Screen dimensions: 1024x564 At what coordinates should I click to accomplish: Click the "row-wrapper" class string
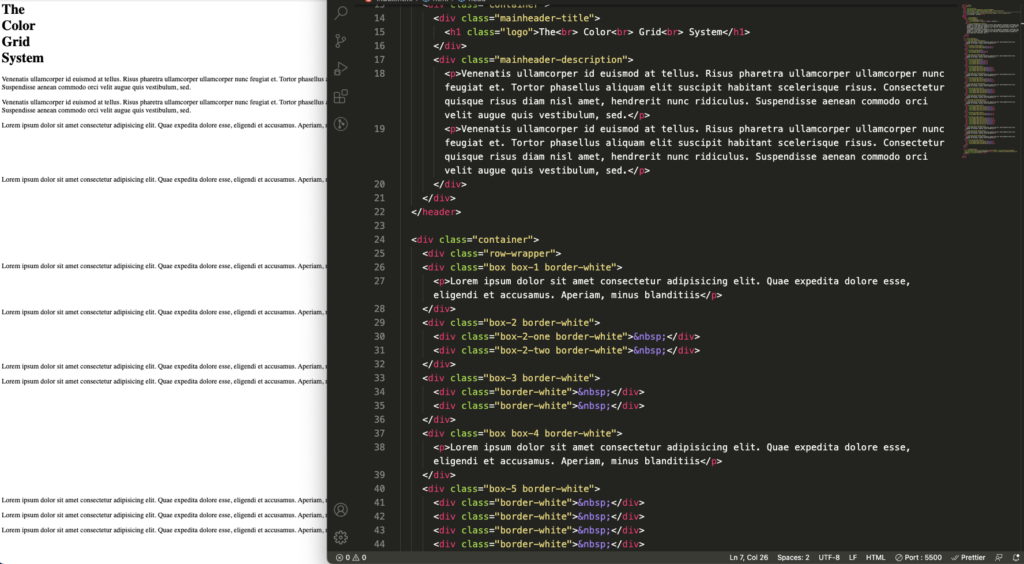pos(517,253)
